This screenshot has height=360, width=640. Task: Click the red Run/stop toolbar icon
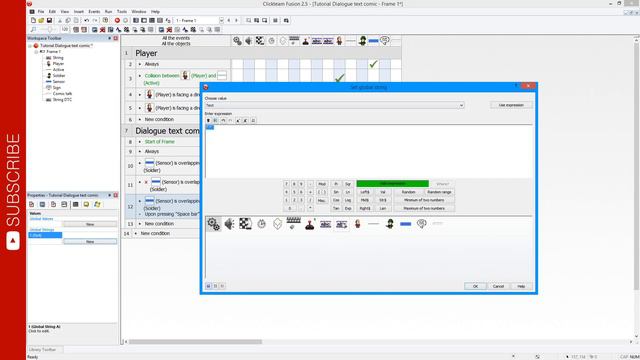(x=117, y=20)
